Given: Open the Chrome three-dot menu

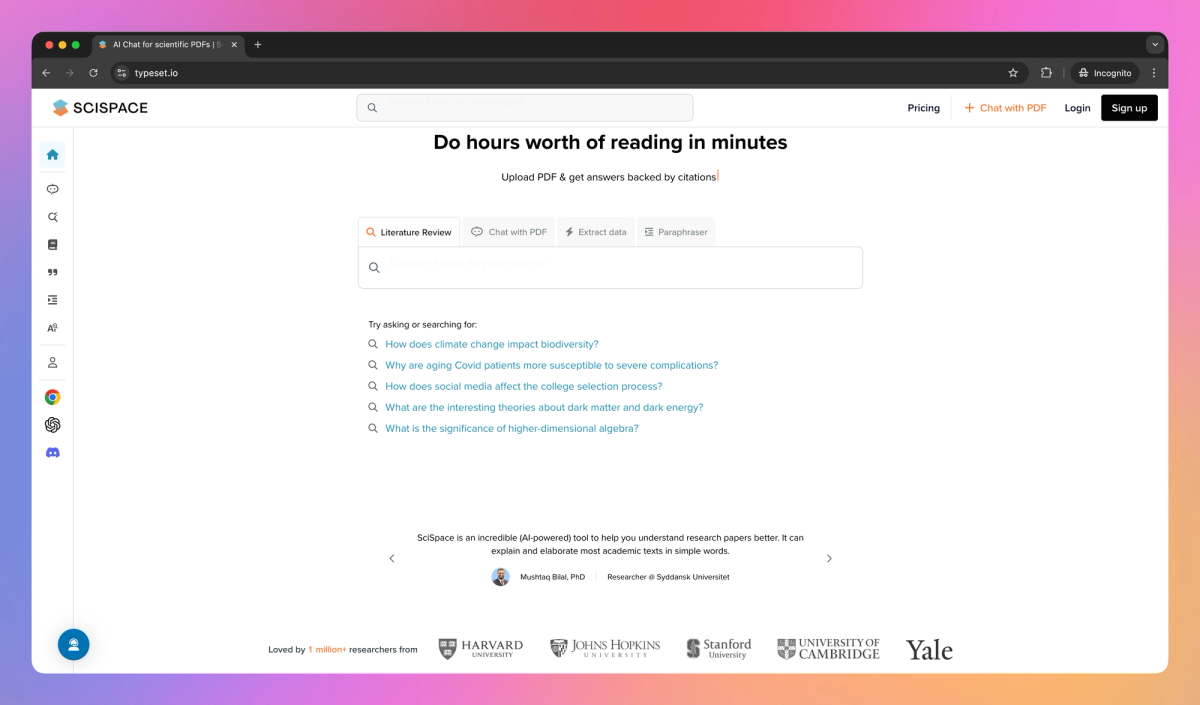Looking at the screenshot, I should click(x=1154, y=73).
